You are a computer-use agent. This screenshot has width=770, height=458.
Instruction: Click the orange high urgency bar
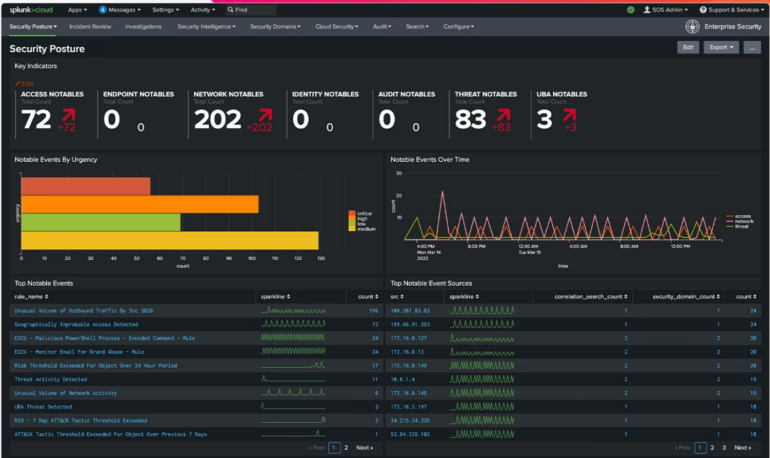140,204
